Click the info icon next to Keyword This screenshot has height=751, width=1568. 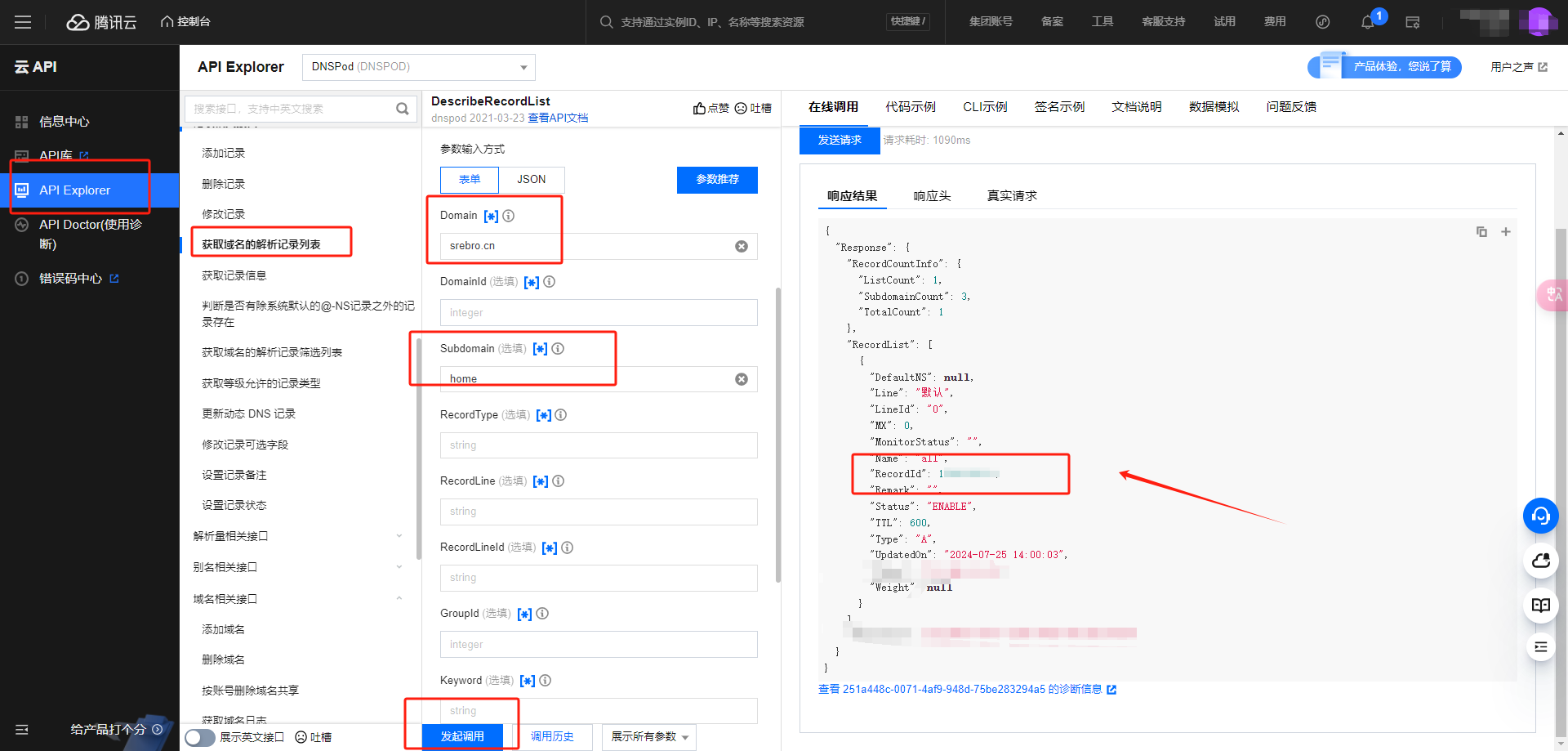(546, 681)
